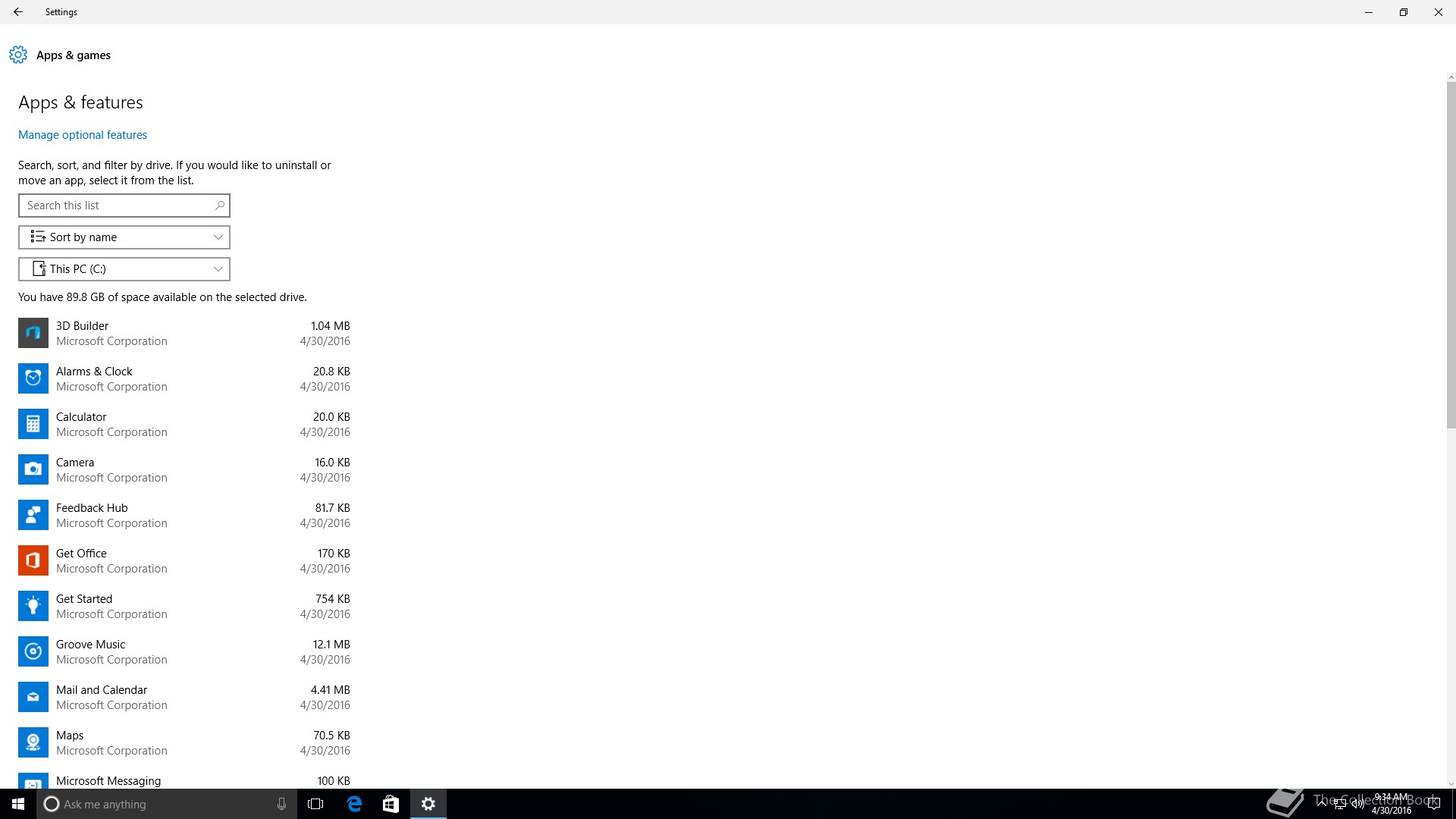Select the Get Office name text
The image size is (1456, 819).
[x=81, y=554]
